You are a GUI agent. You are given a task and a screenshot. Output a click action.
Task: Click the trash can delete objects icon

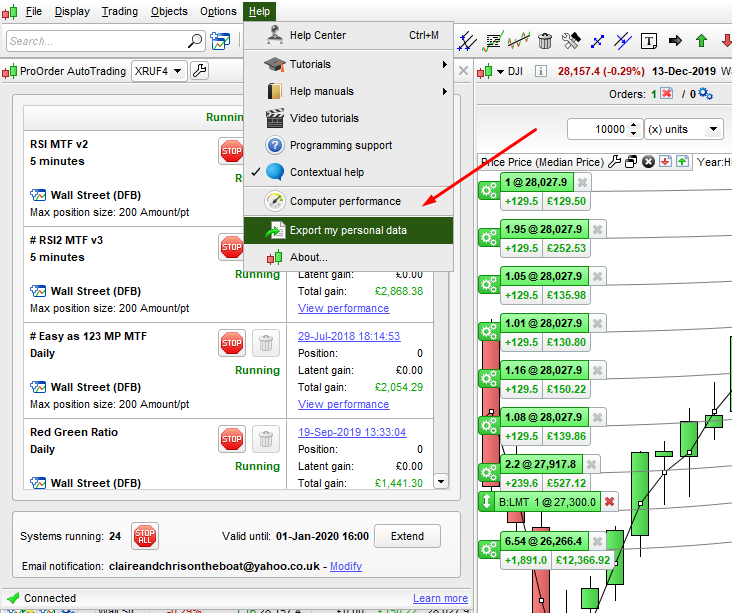[544, 41]
